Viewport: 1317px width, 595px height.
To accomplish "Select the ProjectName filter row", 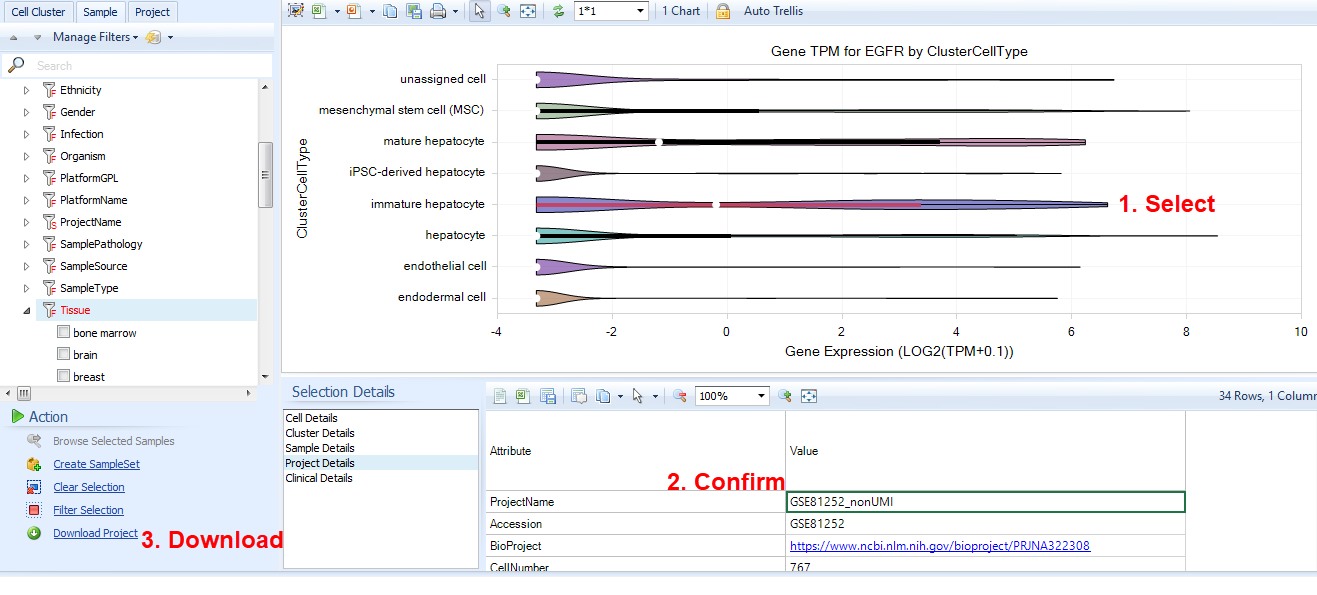I will [90, 222].
